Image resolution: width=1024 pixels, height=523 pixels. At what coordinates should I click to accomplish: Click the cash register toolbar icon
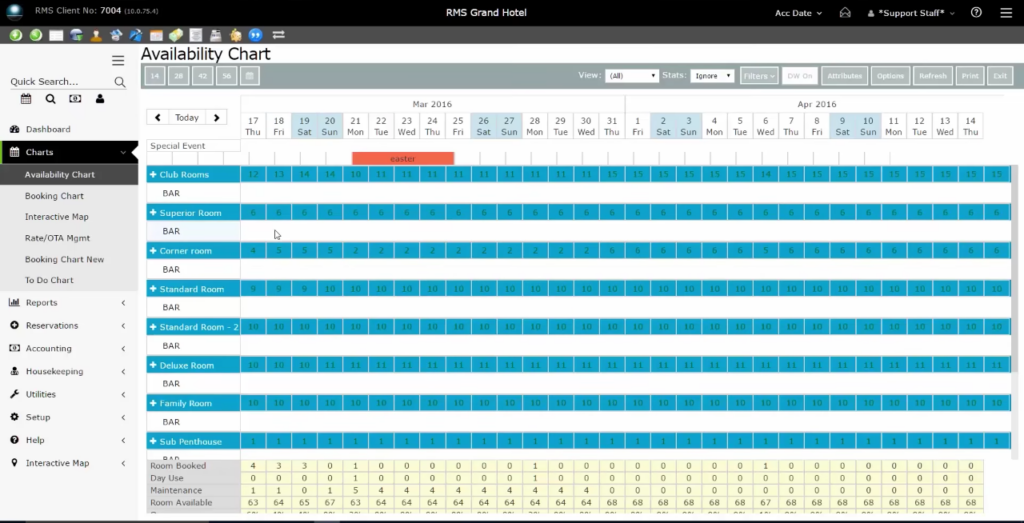pyautogui.click(x=216, y=35)
